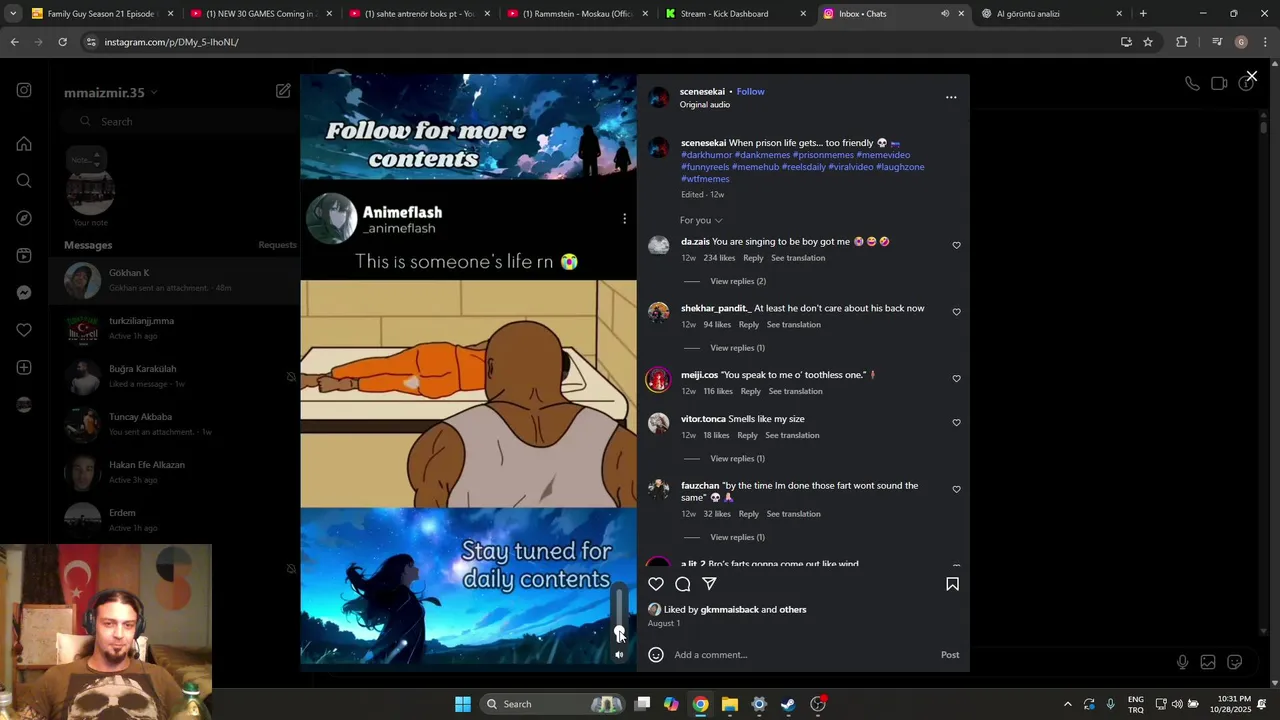Image resolution: width=1280 pixels, height=720 pixels.
Task: View replies (1) under shekhar_pandit_ comment
Action: (737, 348)
